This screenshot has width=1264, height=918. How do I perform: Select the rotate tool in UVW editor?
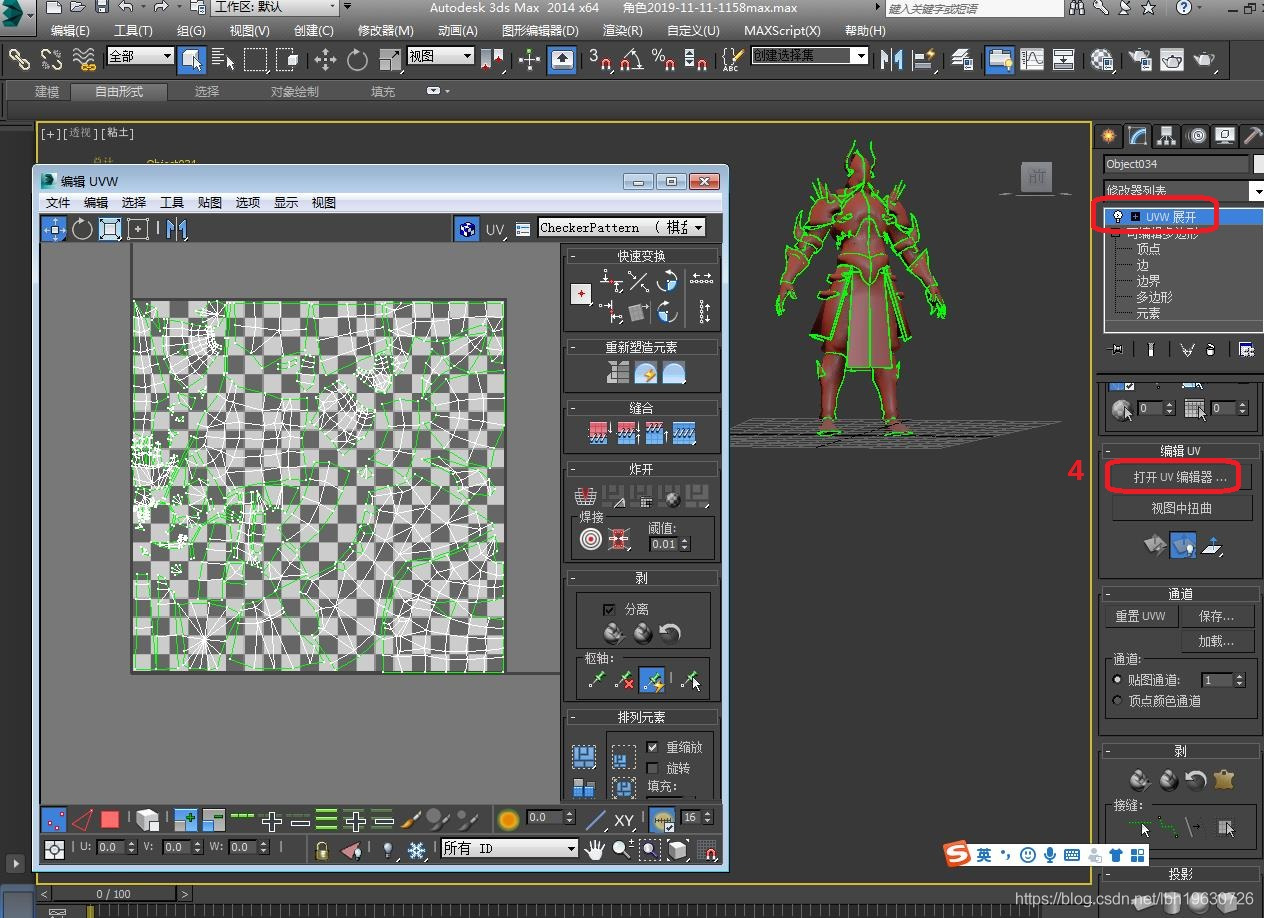pyautogui.click(x=82, y=229)
